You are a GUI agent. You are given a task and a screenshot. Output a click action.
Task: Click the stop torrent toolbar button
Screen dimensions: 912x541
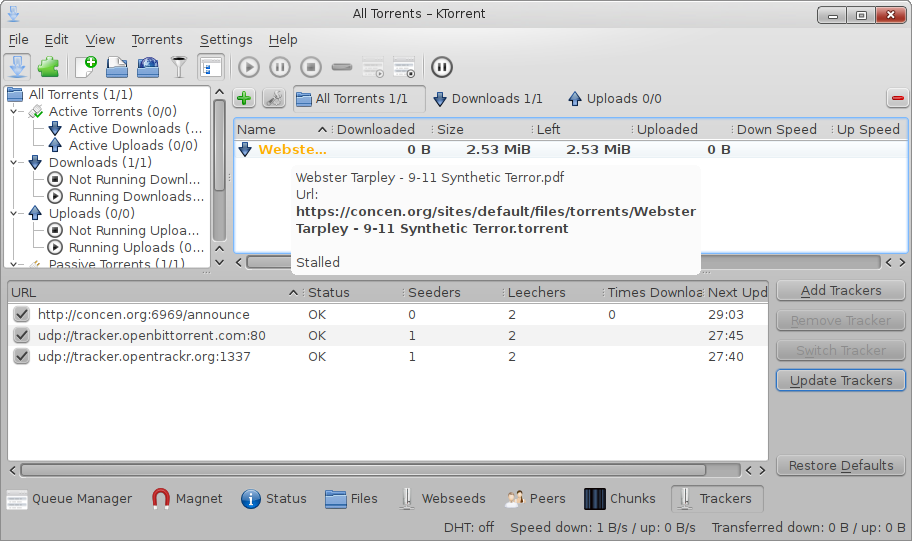[311, 67]
